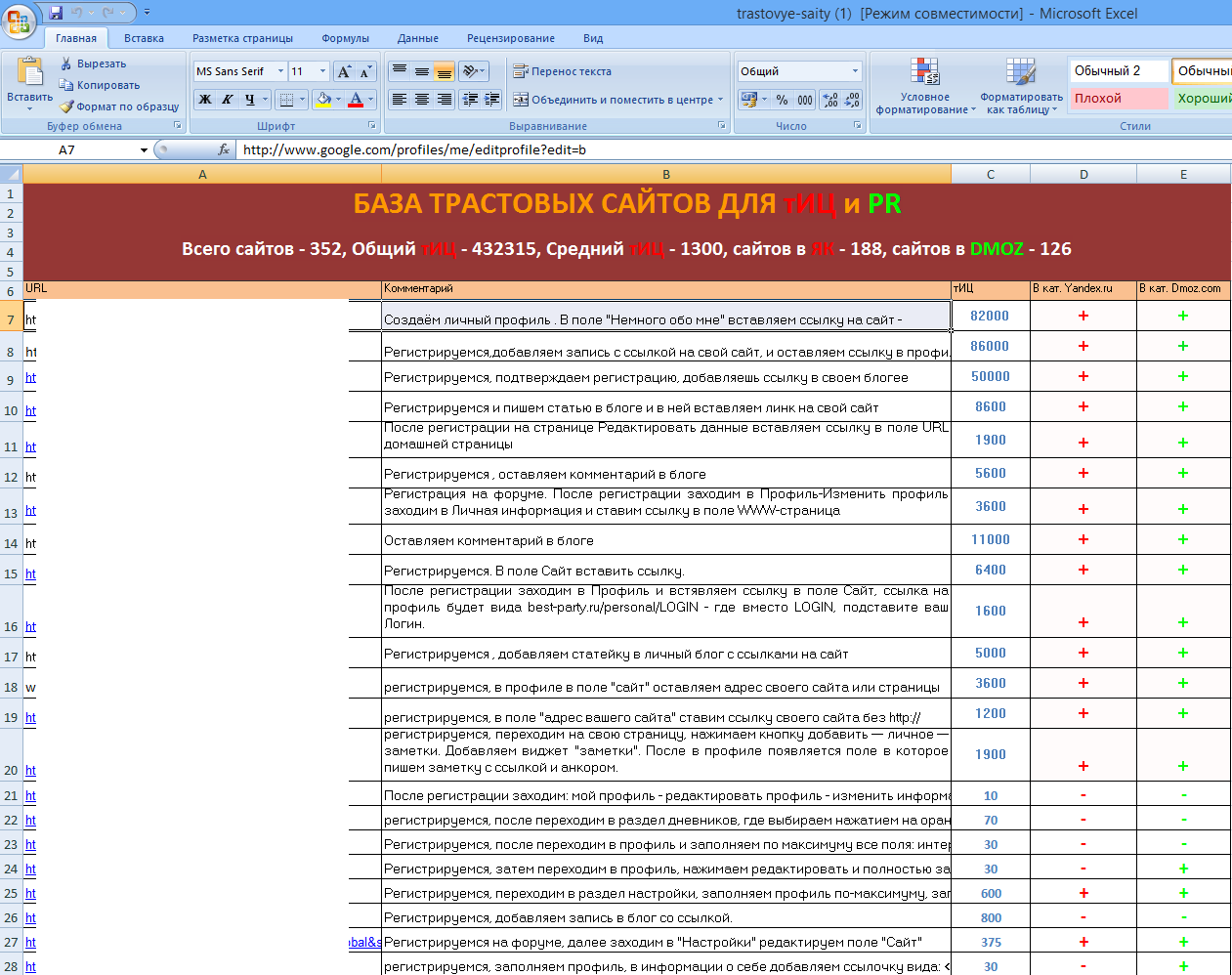Image resolution: width=1232 pixels, height=975 pixels.
Task: Switch to the Данные tab
Action: pos(417,38)
